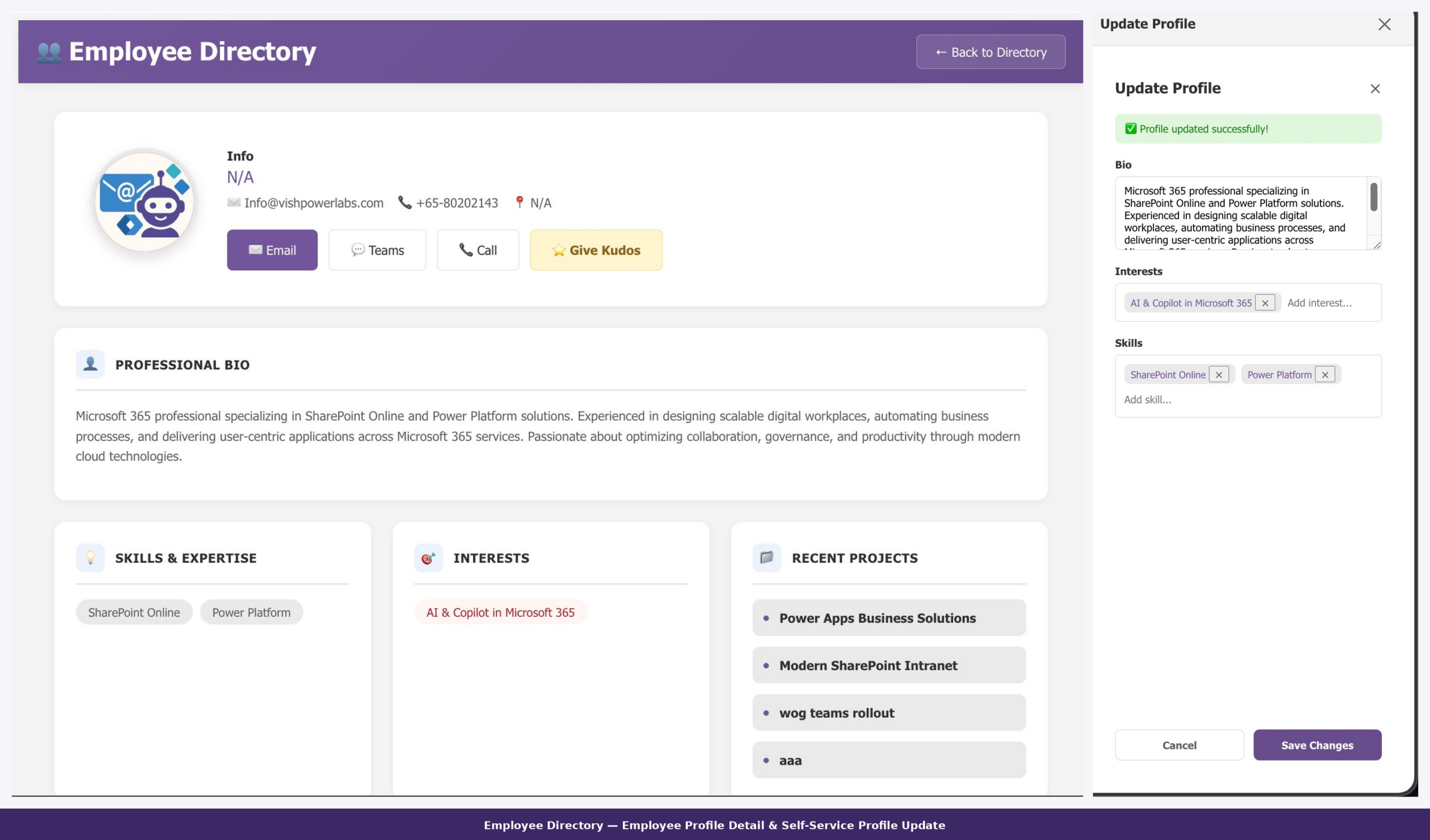
Task: Focus the Add skill input field
Action: [x=1247, y=399]
